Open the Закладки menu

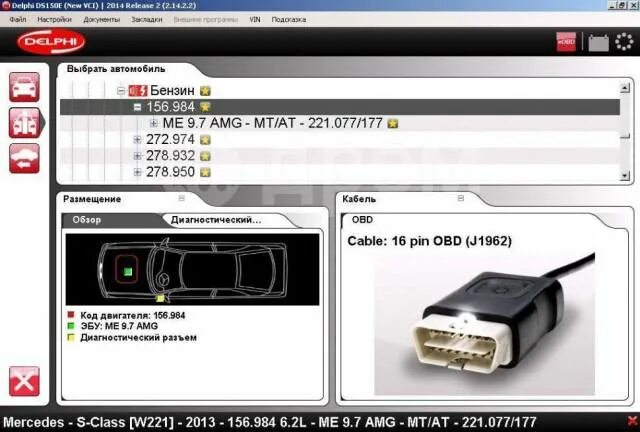pos(147,20)
